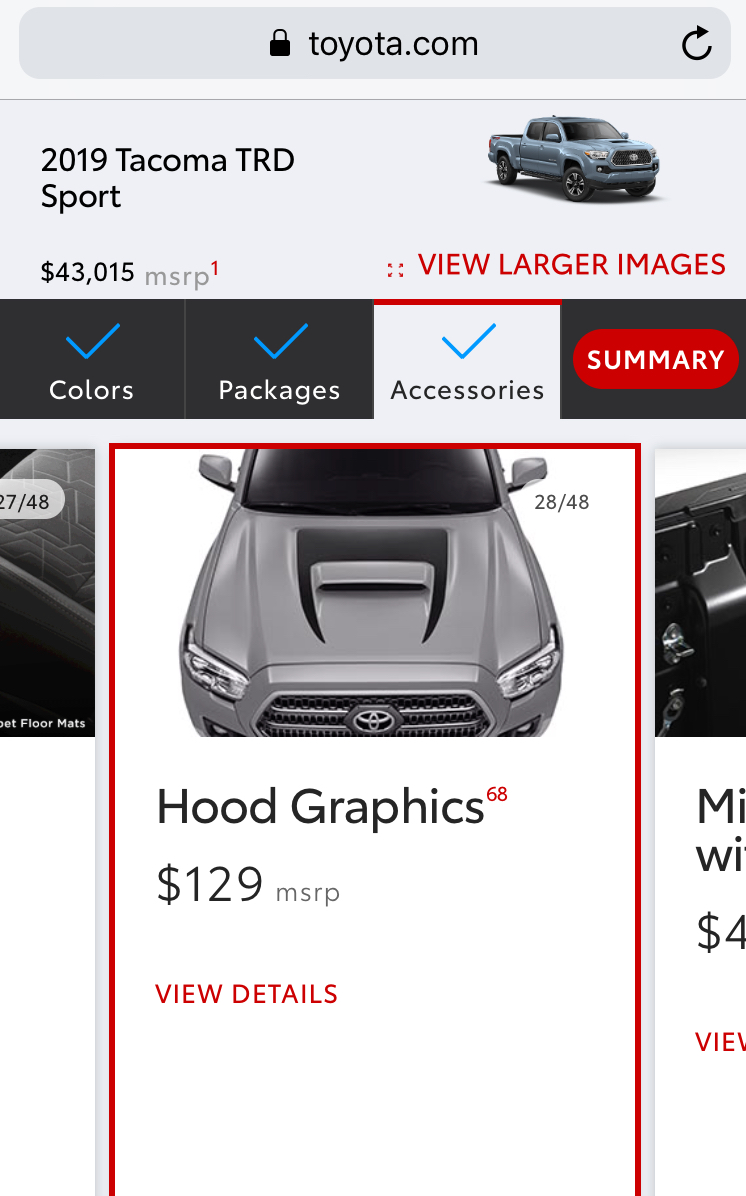This screenshot has width=746, height=1196.
Task: Open VIEW LARGER IMAGES link
Action: point(571,265)
